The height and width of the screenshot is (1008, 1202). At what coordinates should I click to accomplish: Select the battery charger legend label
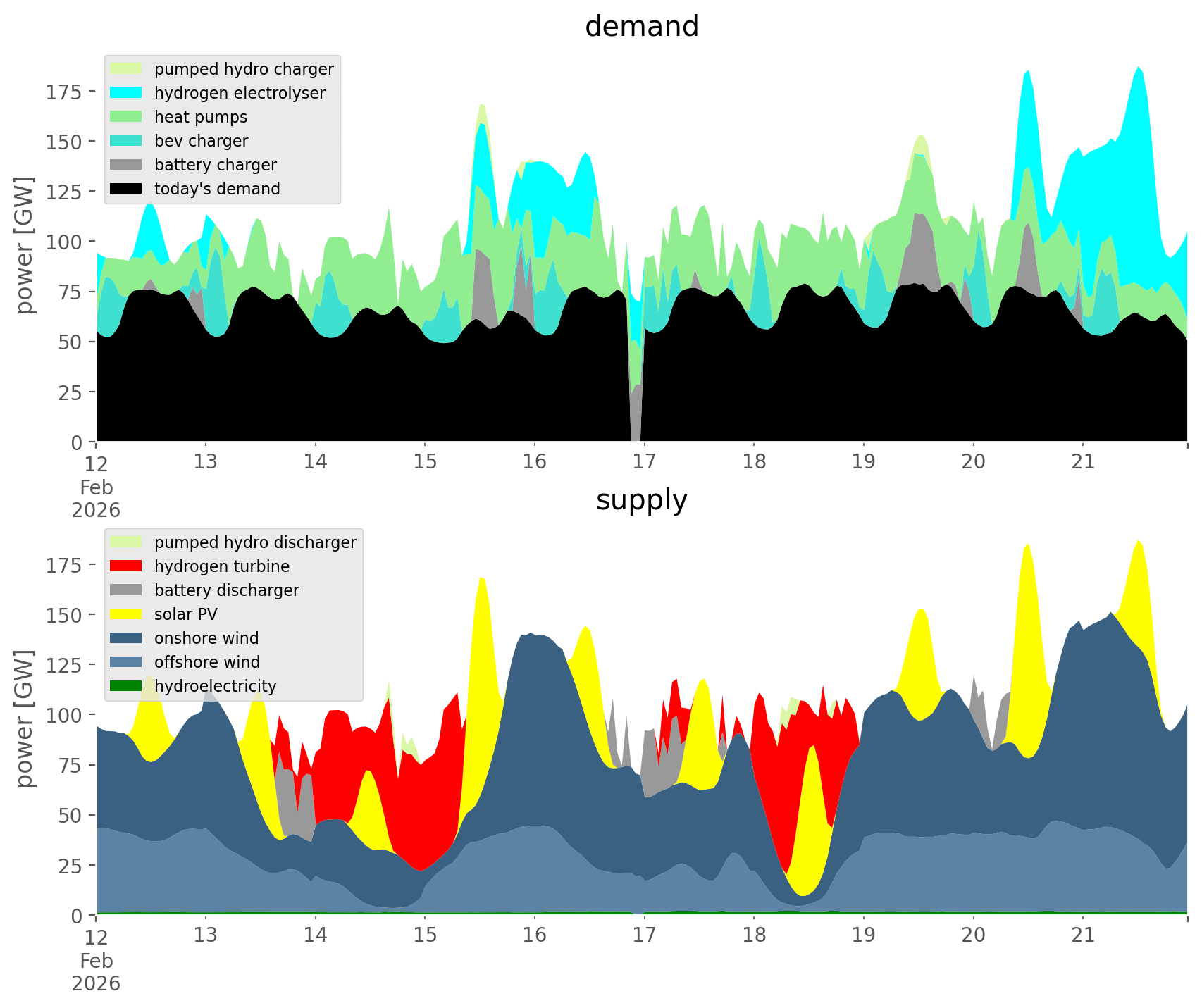point(215,165)
